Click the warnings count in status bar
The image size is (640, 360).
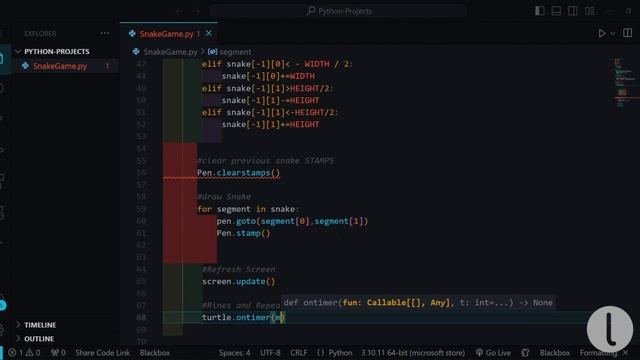[33, 353]
